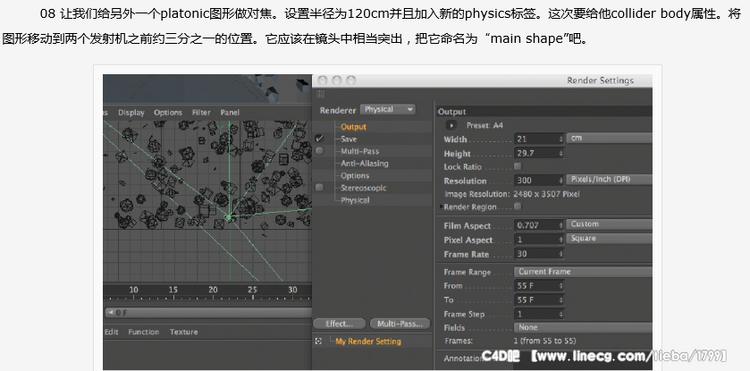The width and height of the screenshot is (750, 371).
Task: Open the viewport Filter menu
Action: point(201,113)
